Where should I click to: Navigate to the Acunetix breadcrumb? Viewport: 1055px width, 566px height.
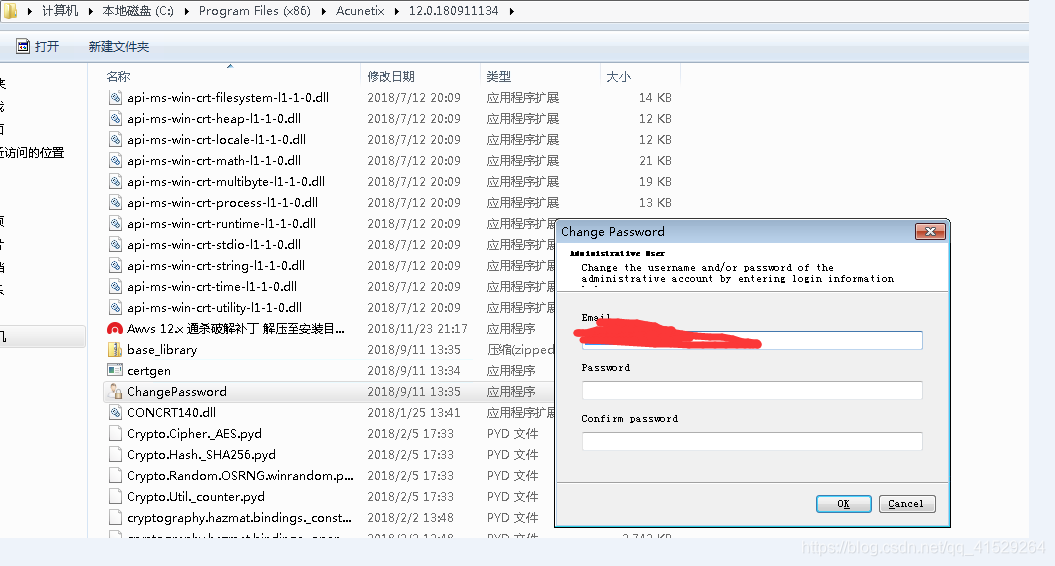[x=360, y=11]
